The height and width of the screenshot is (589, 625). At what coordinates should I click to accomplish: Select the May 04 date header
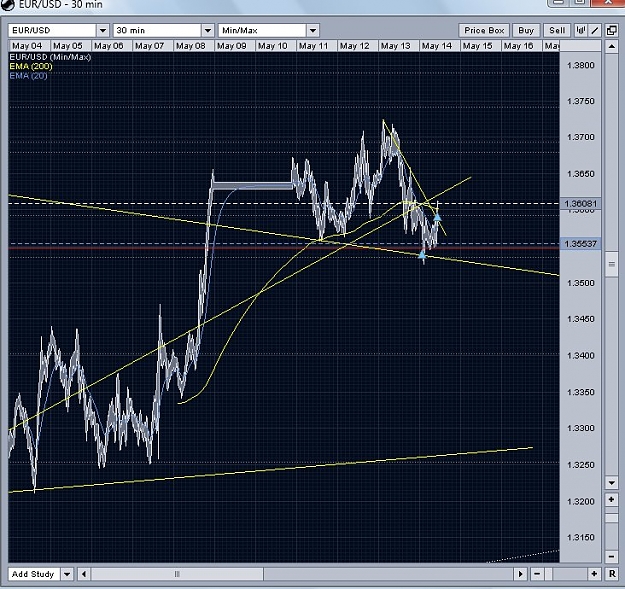pyautogui.click(x=27, y=46)
